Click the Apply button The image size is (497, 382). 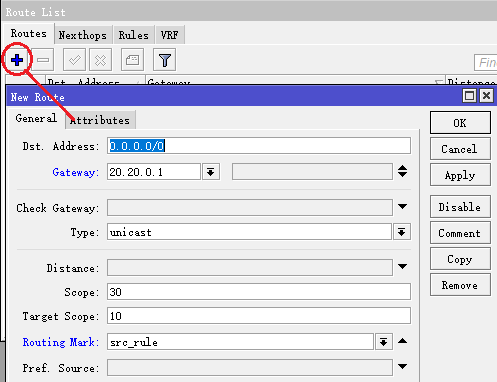[460, 175]
